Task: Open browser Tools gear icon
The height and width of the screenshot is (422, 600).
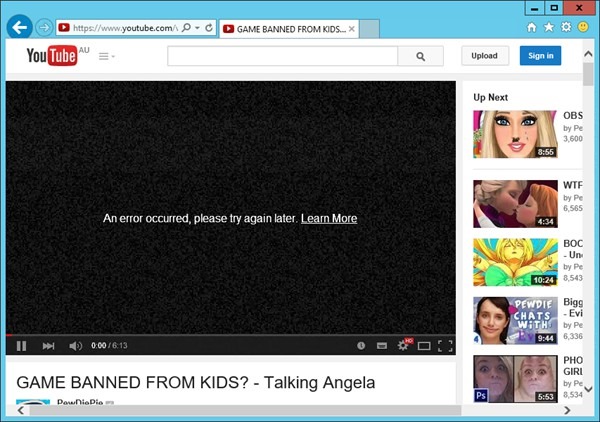Action: (x=566, y=27)
